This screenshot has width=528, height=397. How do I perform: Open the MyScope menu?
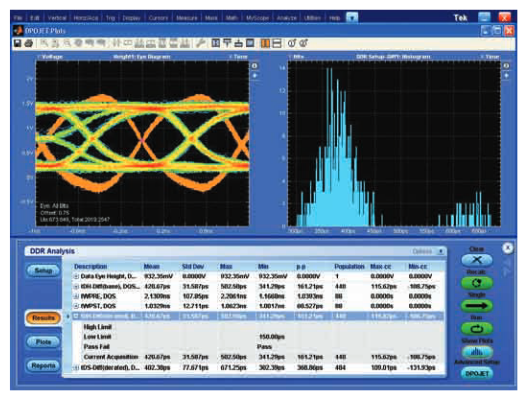pos(257,18)
